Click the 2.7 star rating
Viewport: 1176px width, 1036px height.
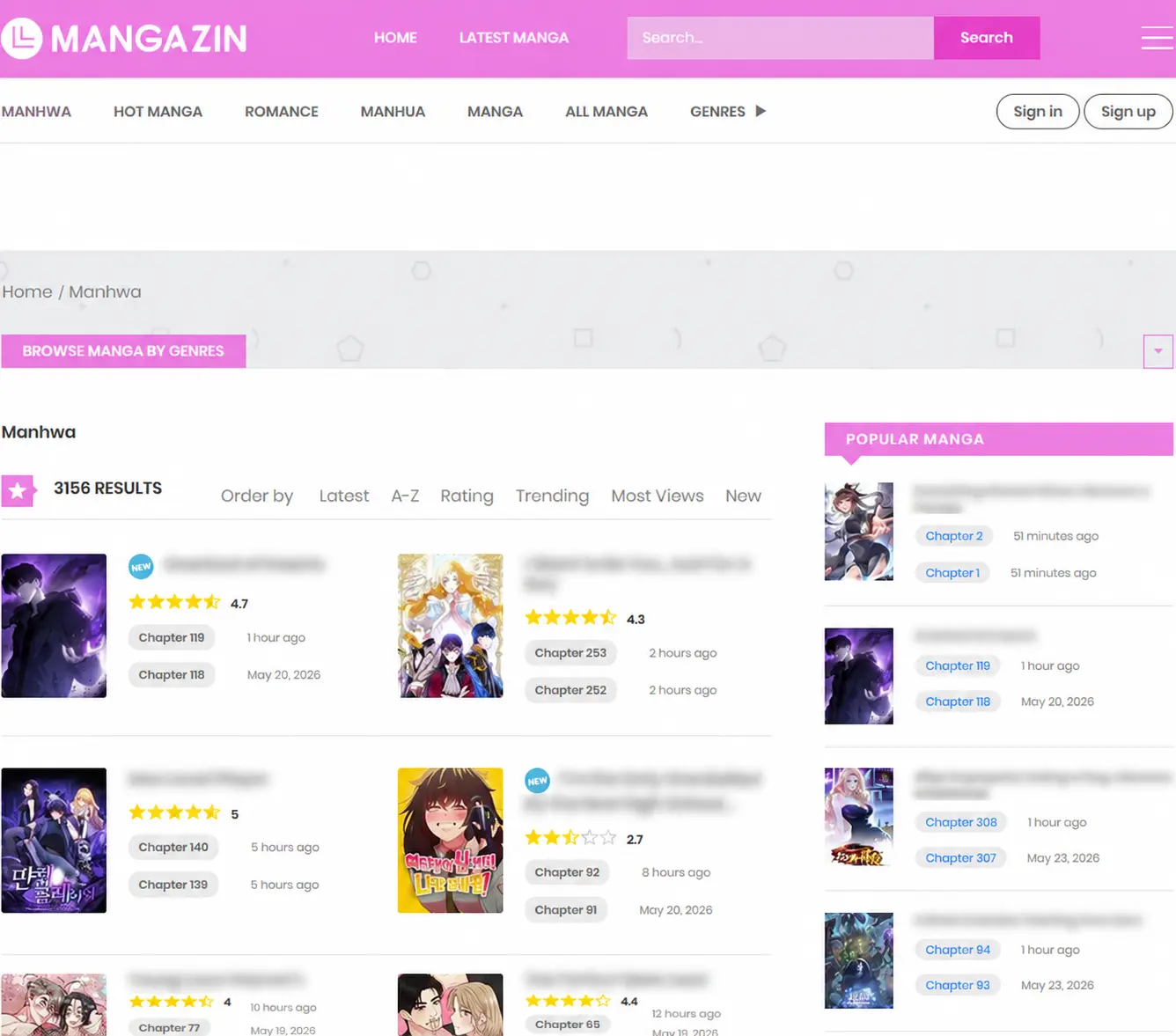[x=570, y=838]
